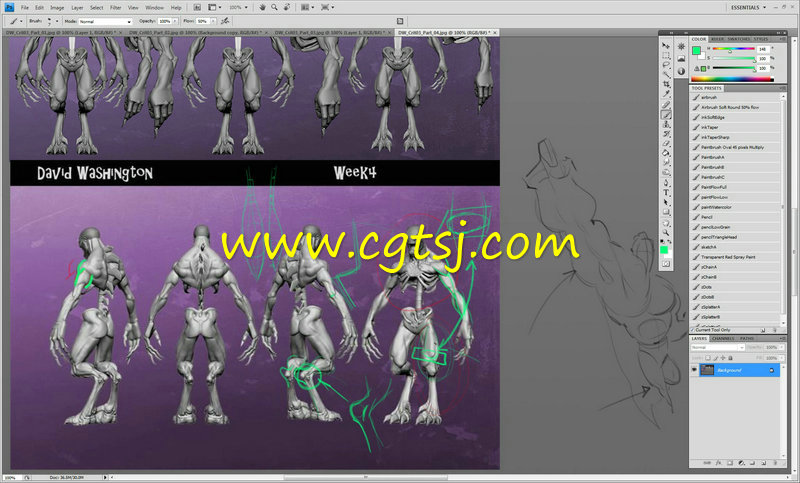This screenshot has height=483, width=800.
Task: Select the inkTaperSharp tool preset
Action: point(735,138)
